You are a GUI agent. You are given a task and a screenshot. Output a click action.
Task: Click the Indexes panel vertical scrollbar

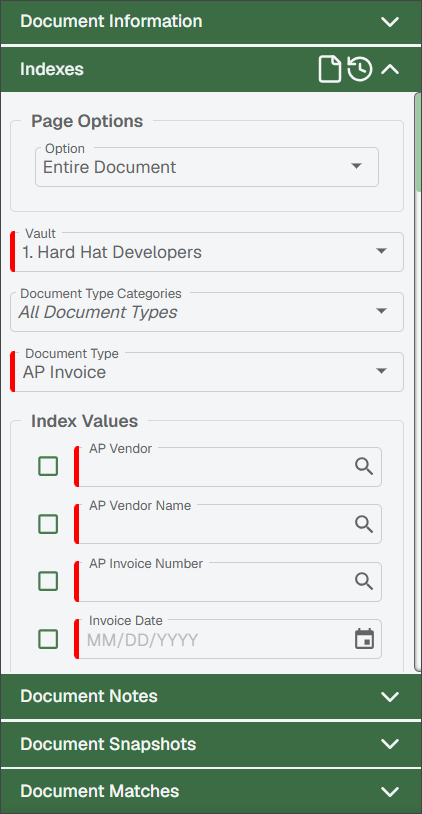[x=418, y=382]
